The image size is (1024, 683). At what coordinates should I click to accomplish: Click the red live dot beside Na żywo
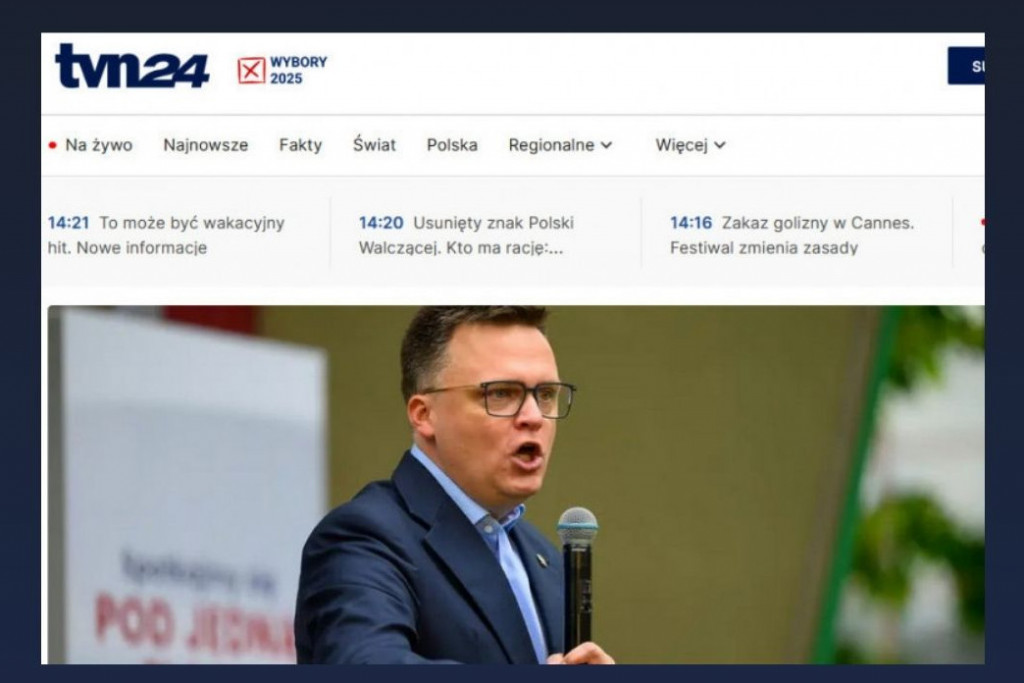(53, 145)
